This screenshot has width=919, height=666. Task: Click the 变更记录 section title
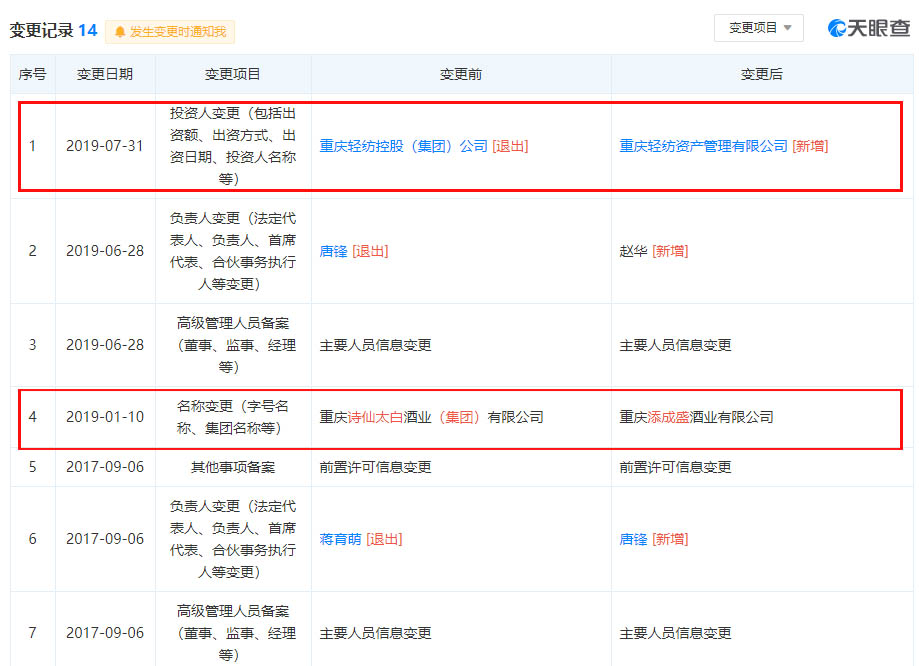41,31
